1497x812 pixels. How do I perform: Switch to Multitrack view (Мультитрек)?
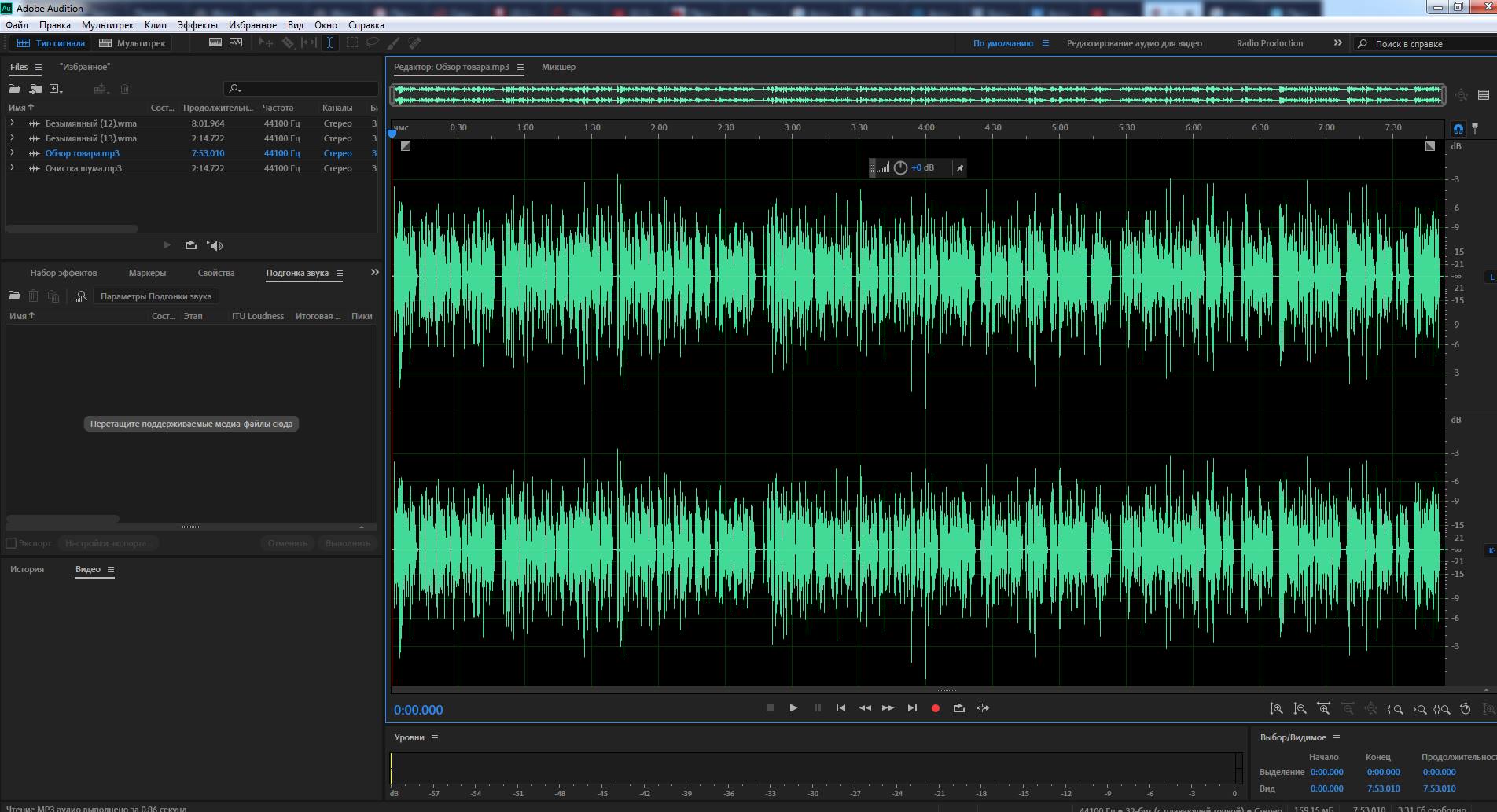pos(132,43)
